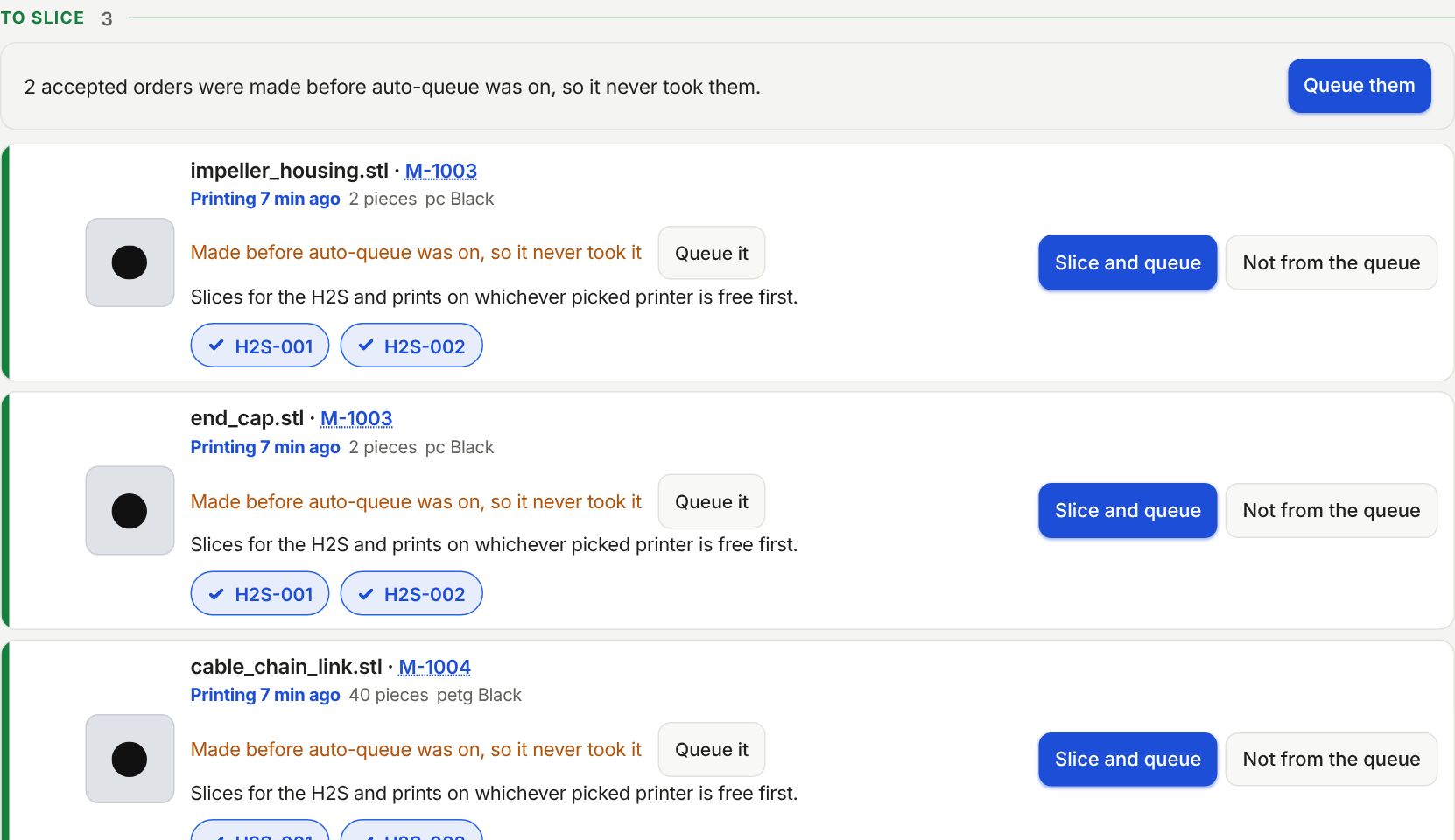Mark end_cap.stl as Not from the queue
Image resolution: width=1455 pixels, height=840 pixels.
[x=1331, y=510]
